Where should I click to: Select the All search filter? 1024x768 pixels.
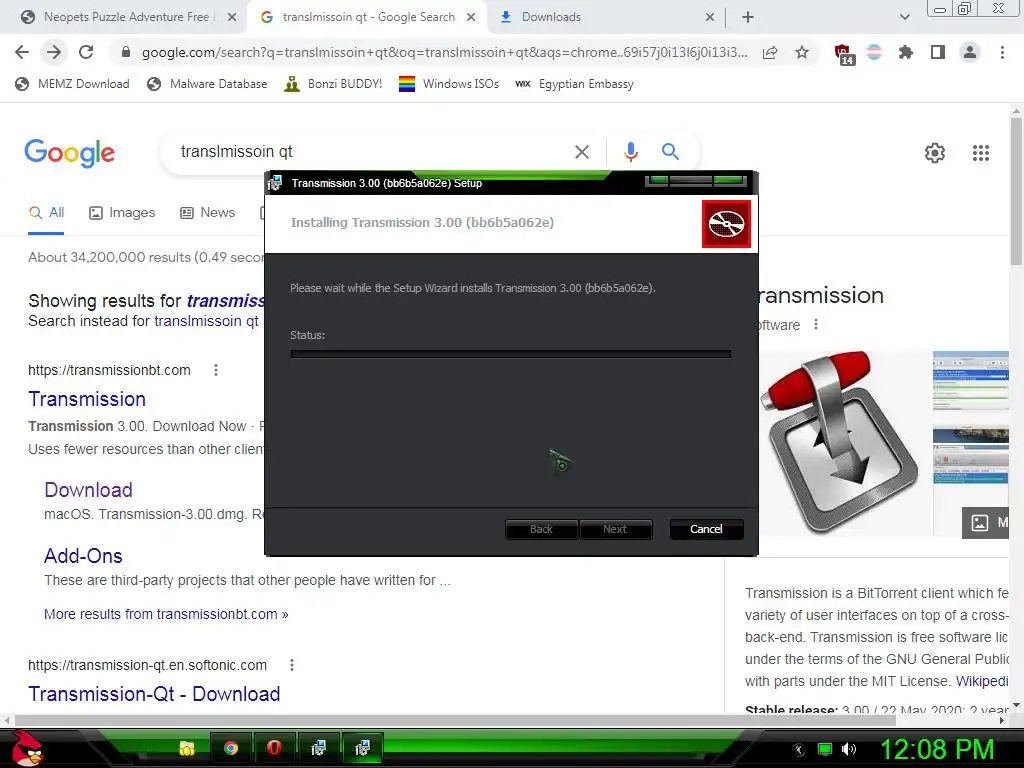(x=46, y=213)
